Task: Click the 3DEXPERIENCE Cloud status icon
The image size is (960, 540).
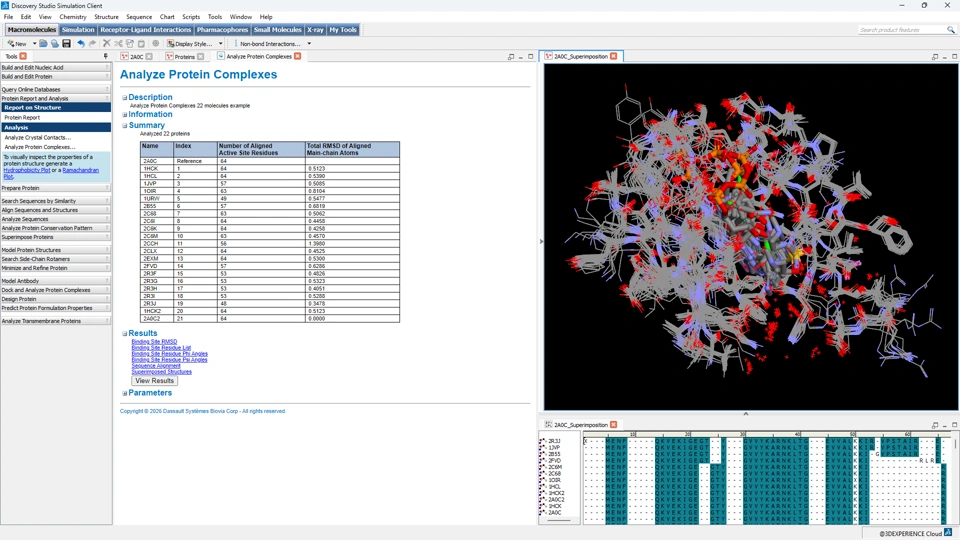Action: click(948, 533)
